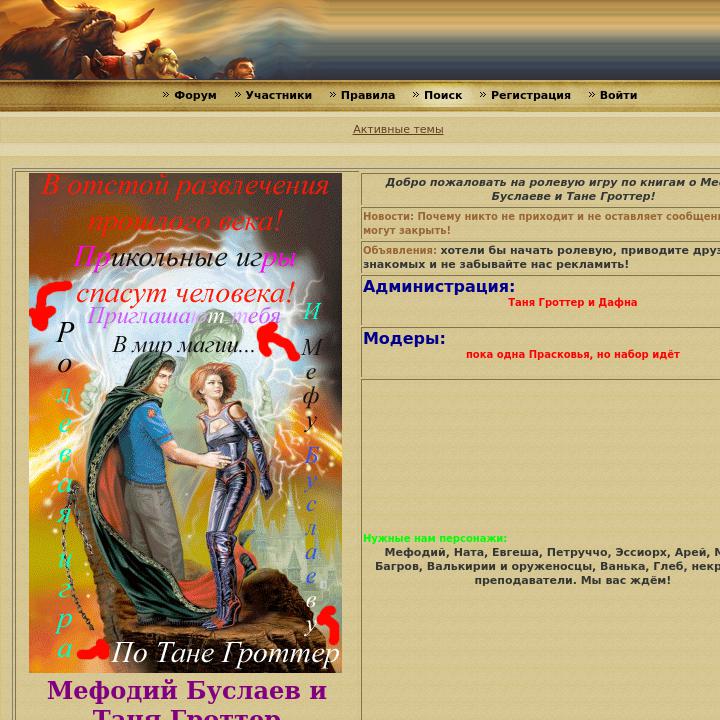Click the Tanya Grotter role-play poster image

[x=186, y=422]
